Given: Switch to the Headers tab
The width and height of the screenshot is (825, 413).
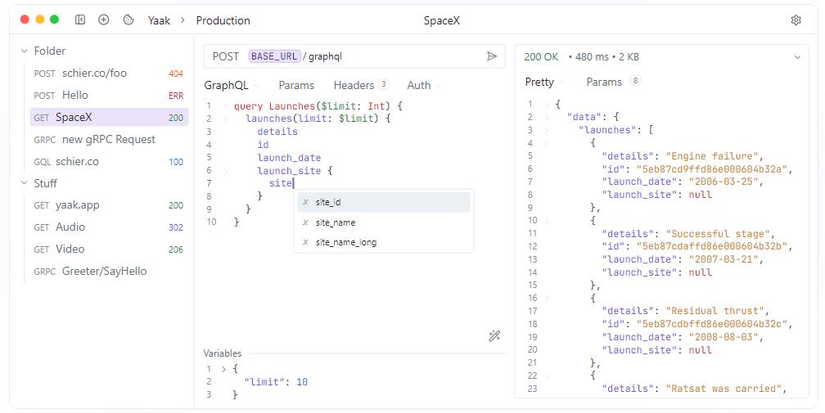Looking at the screenshot, I should 360,85.
